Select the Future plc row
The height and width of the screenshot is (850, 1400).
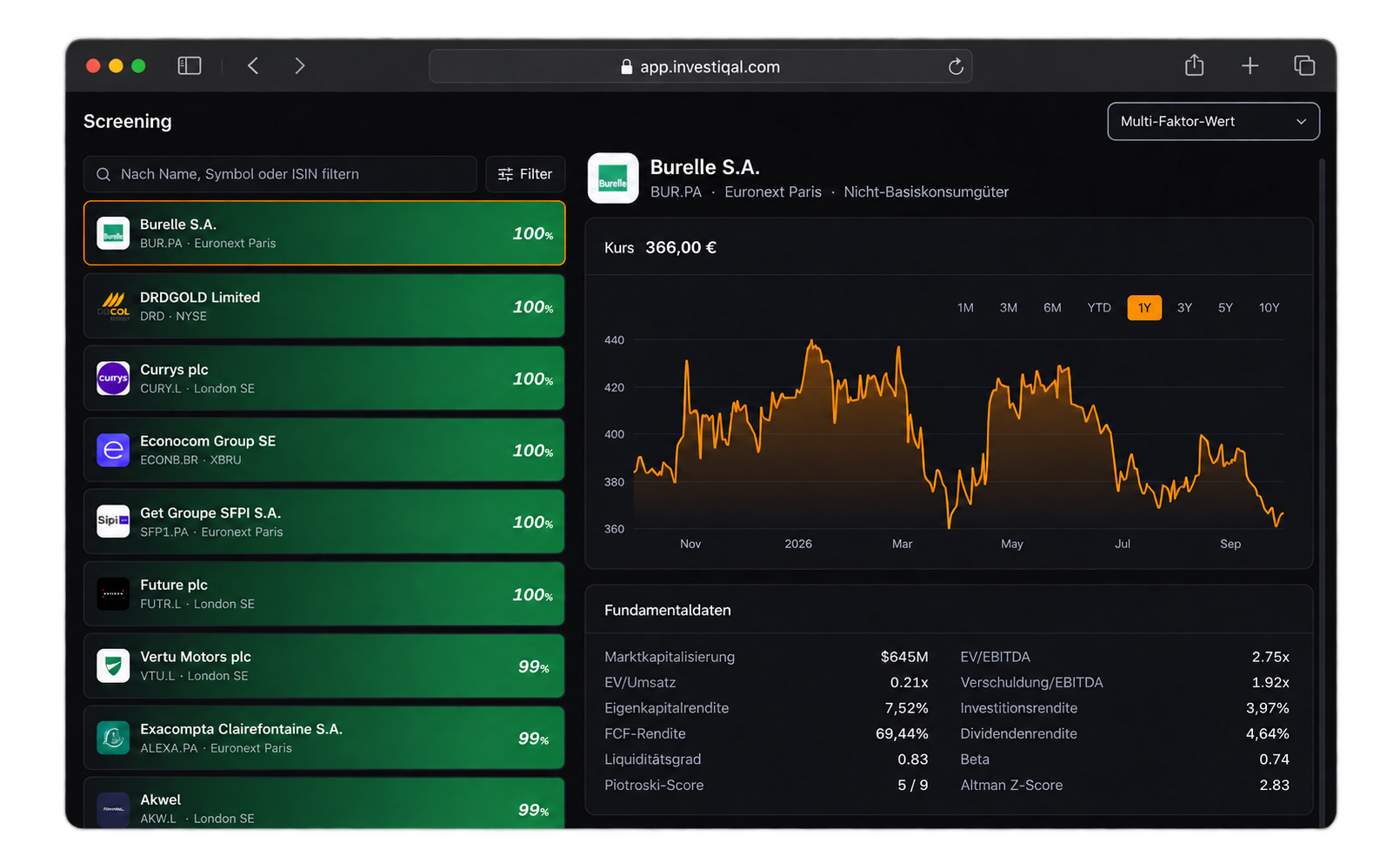tap(324, 593)
